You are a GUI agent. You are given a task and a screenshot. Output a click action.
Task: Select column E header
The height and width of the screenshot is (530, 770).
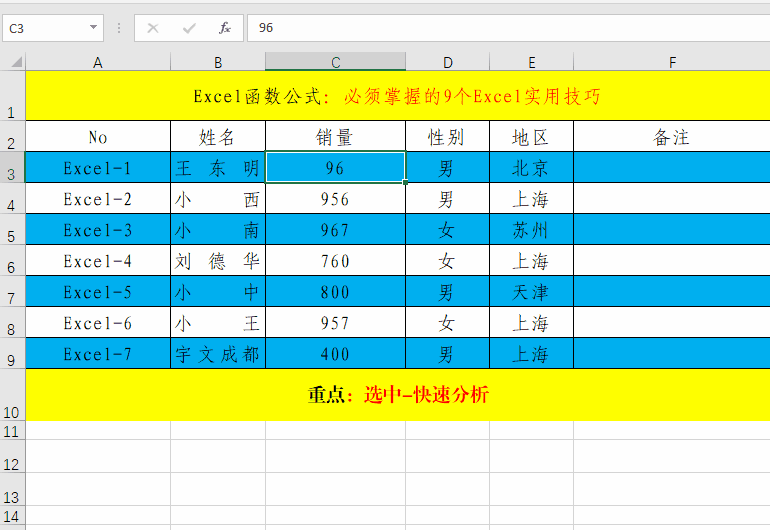point(531,62)
